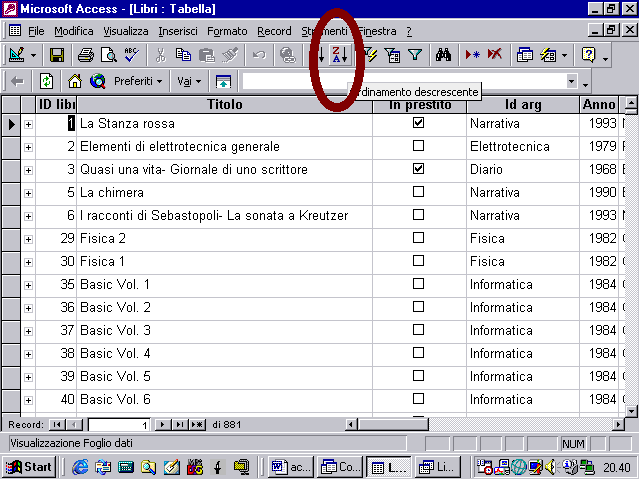Create a New Object with the lightning form icon
The image size is (639, 479).
(x=548, y=55)
